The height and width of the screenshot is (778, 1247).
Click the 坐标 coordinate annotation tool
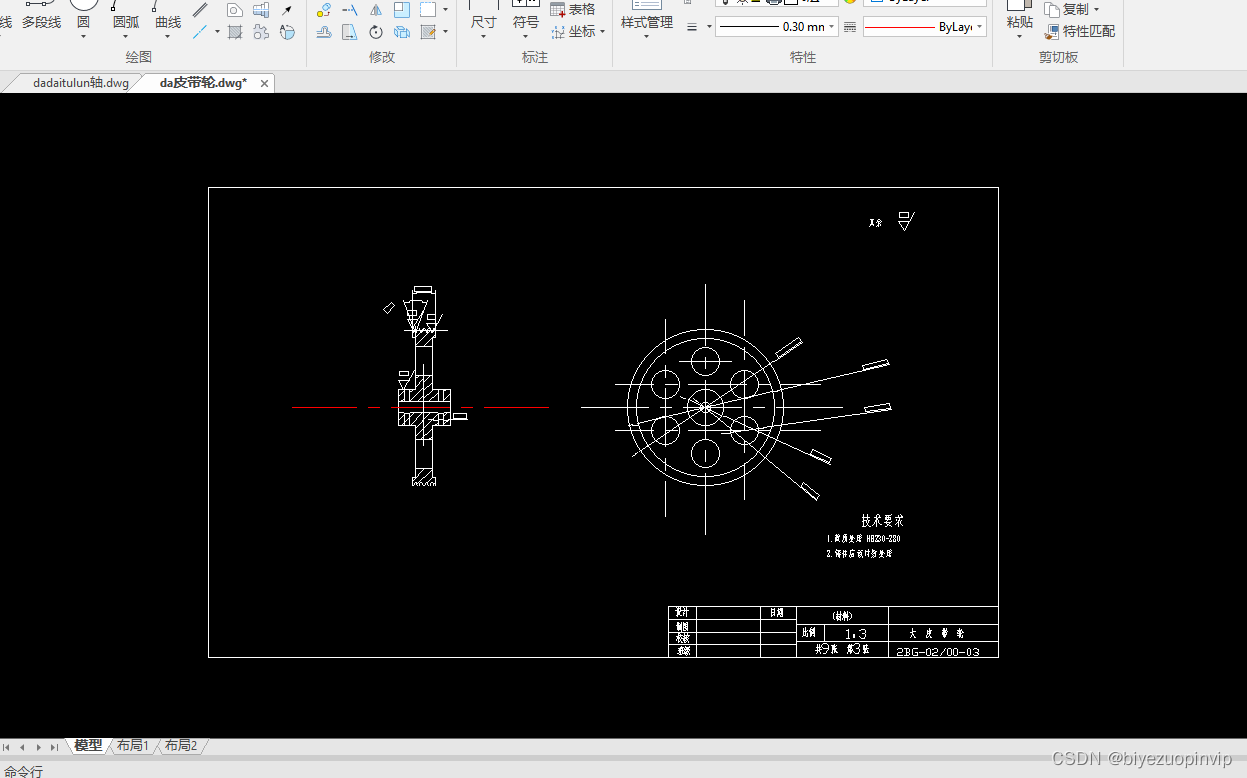click(x=574, y=32)
